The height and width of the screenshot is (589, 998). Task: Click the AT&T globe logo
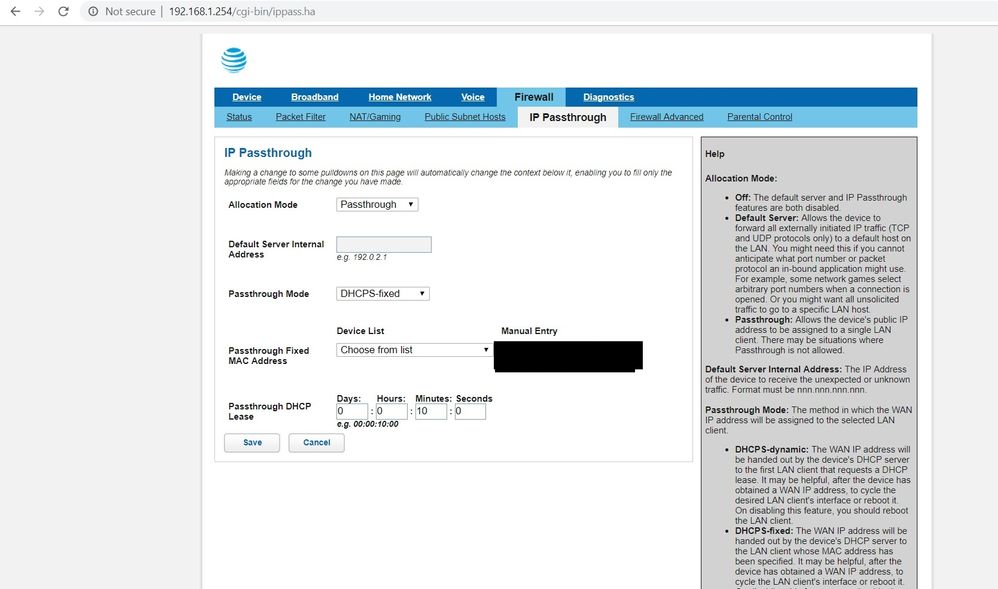click(x=233, y=60)
